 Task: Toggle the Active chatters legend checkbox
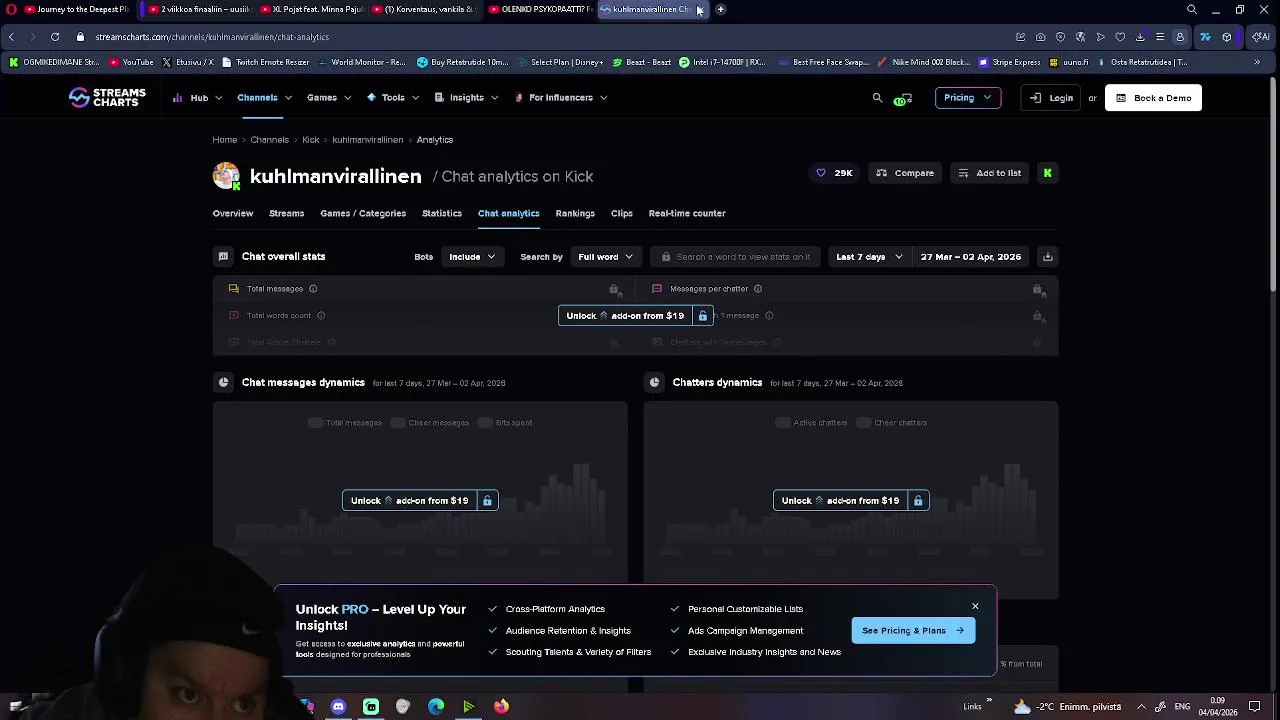tap(783, 423)
